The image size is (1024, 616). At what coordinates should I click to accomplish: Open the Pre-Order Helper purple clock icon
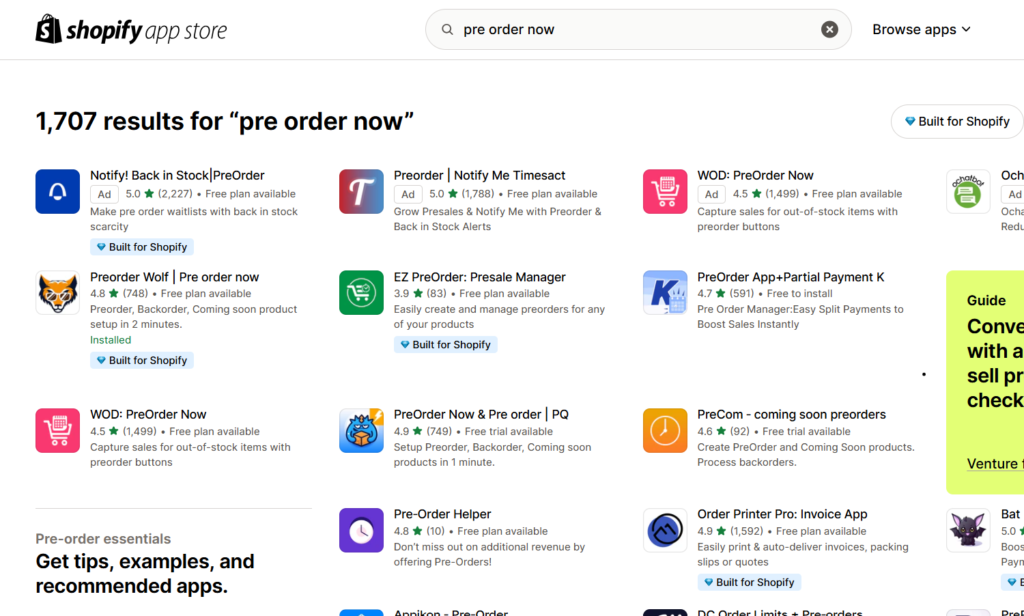[361, 530]
